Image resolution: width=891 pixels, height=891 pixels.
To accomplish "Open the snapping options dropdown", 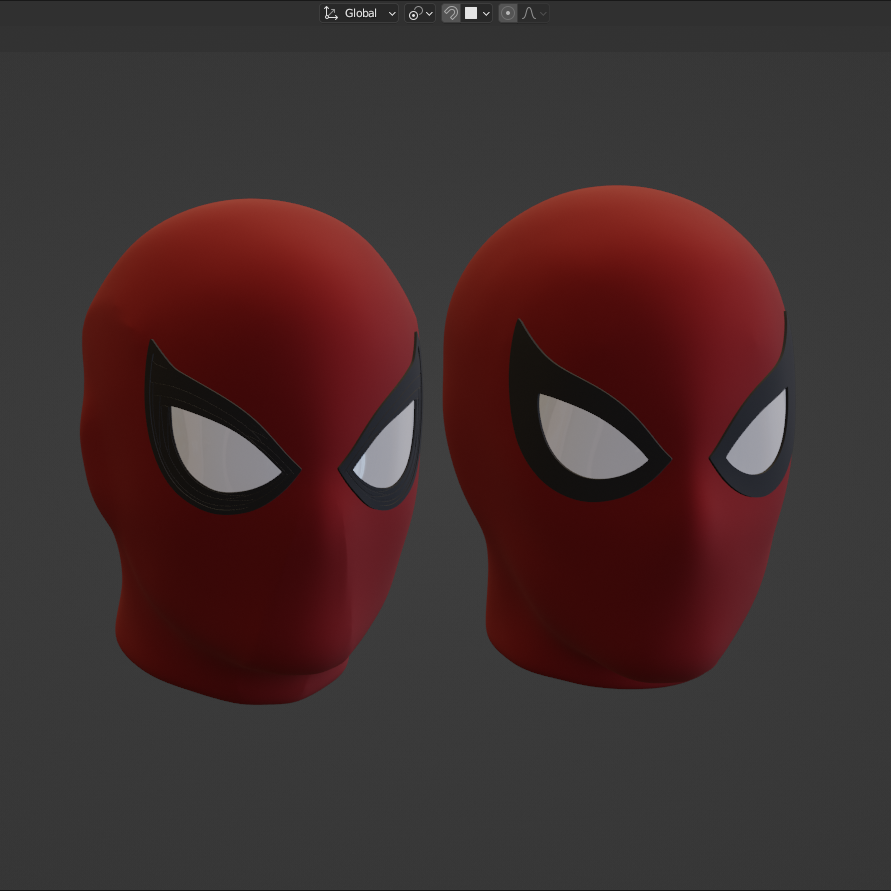I will [477, 13].
